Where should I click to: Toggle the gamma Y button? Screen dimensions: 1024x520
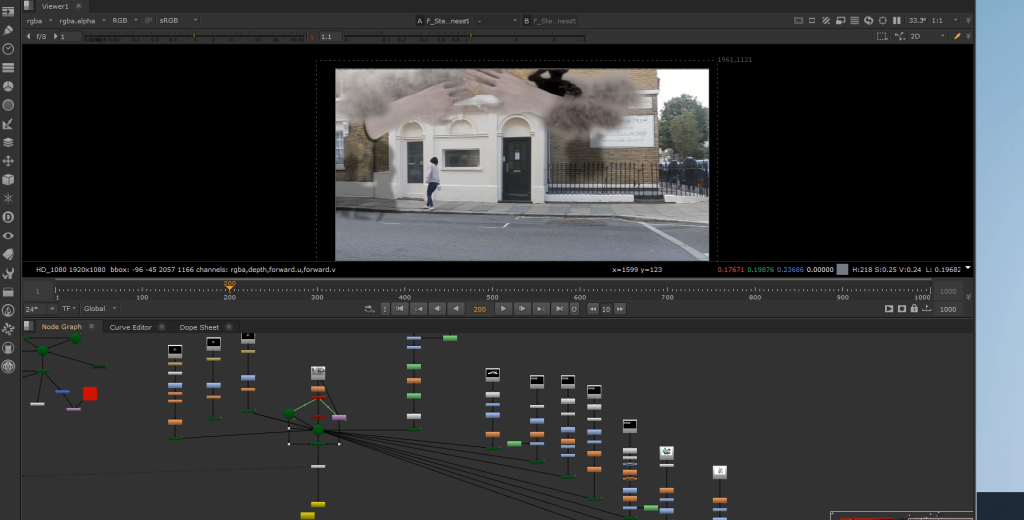click(312, 36)
